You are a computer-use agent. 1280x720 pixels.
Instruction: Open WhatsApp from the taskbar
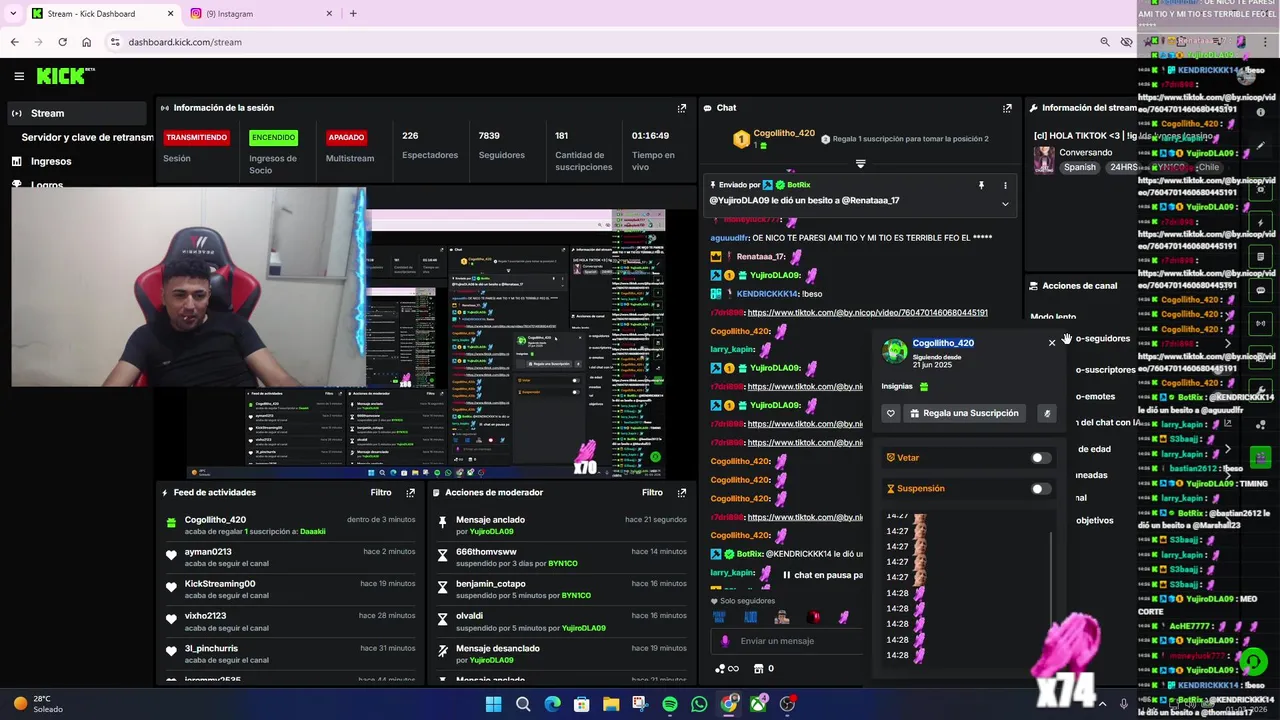(699, 704)
